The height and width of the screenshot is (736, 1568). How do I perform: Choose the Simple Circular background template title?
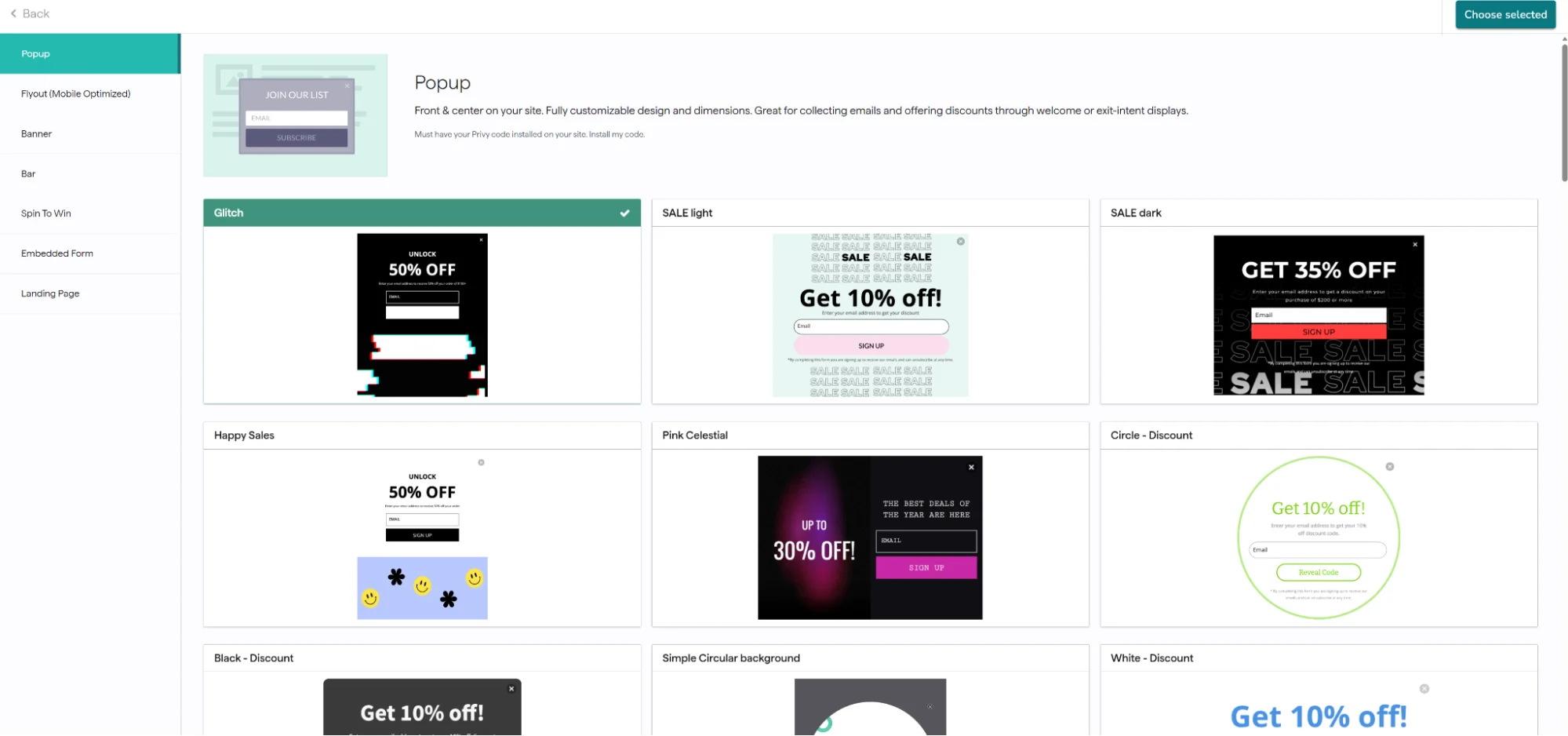coord(731,658)
